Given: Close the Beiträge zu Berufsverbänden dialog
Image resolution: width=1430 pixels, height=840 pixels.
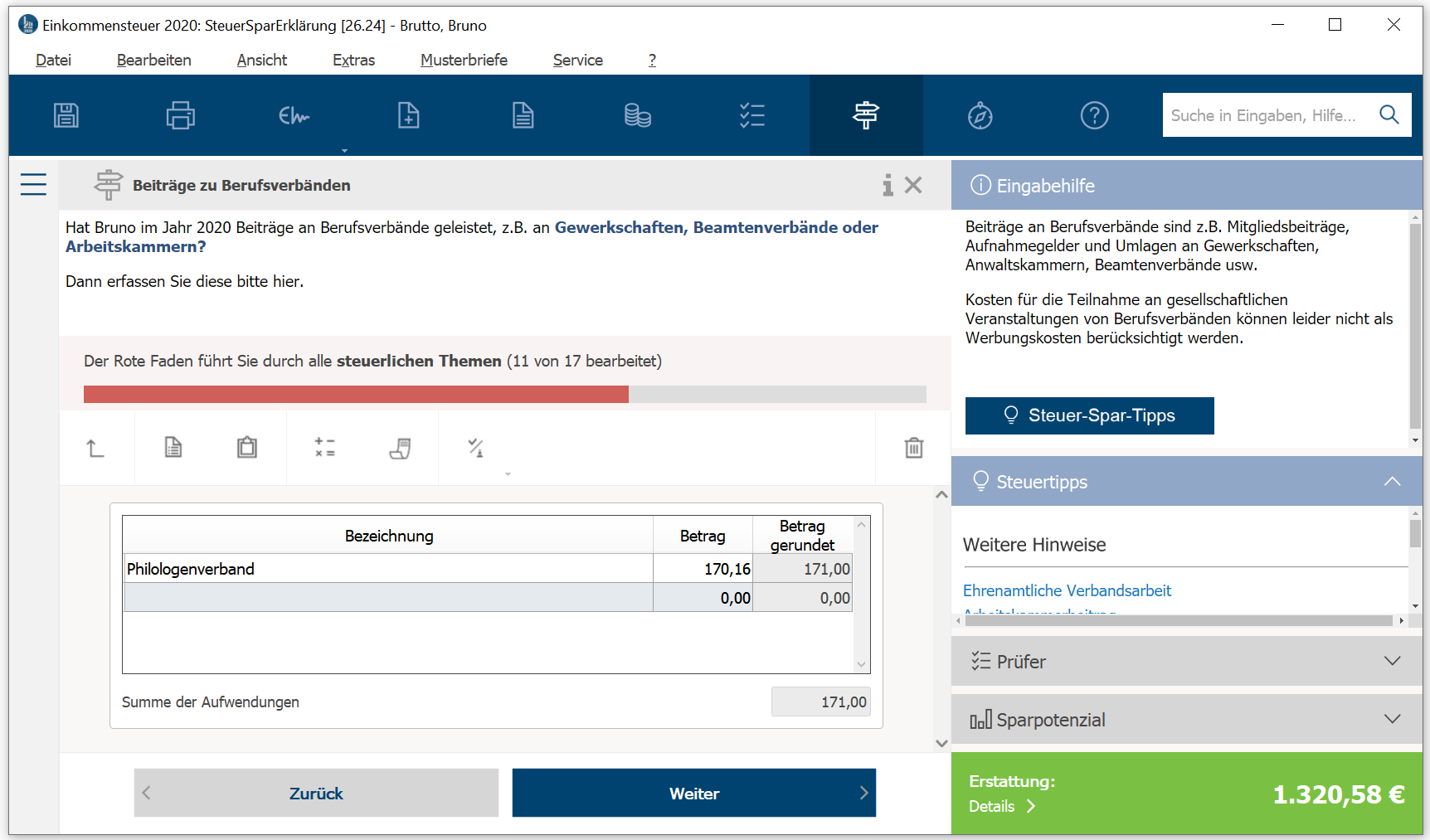Looking at the screenshot, I should click(x=913, y=185).
